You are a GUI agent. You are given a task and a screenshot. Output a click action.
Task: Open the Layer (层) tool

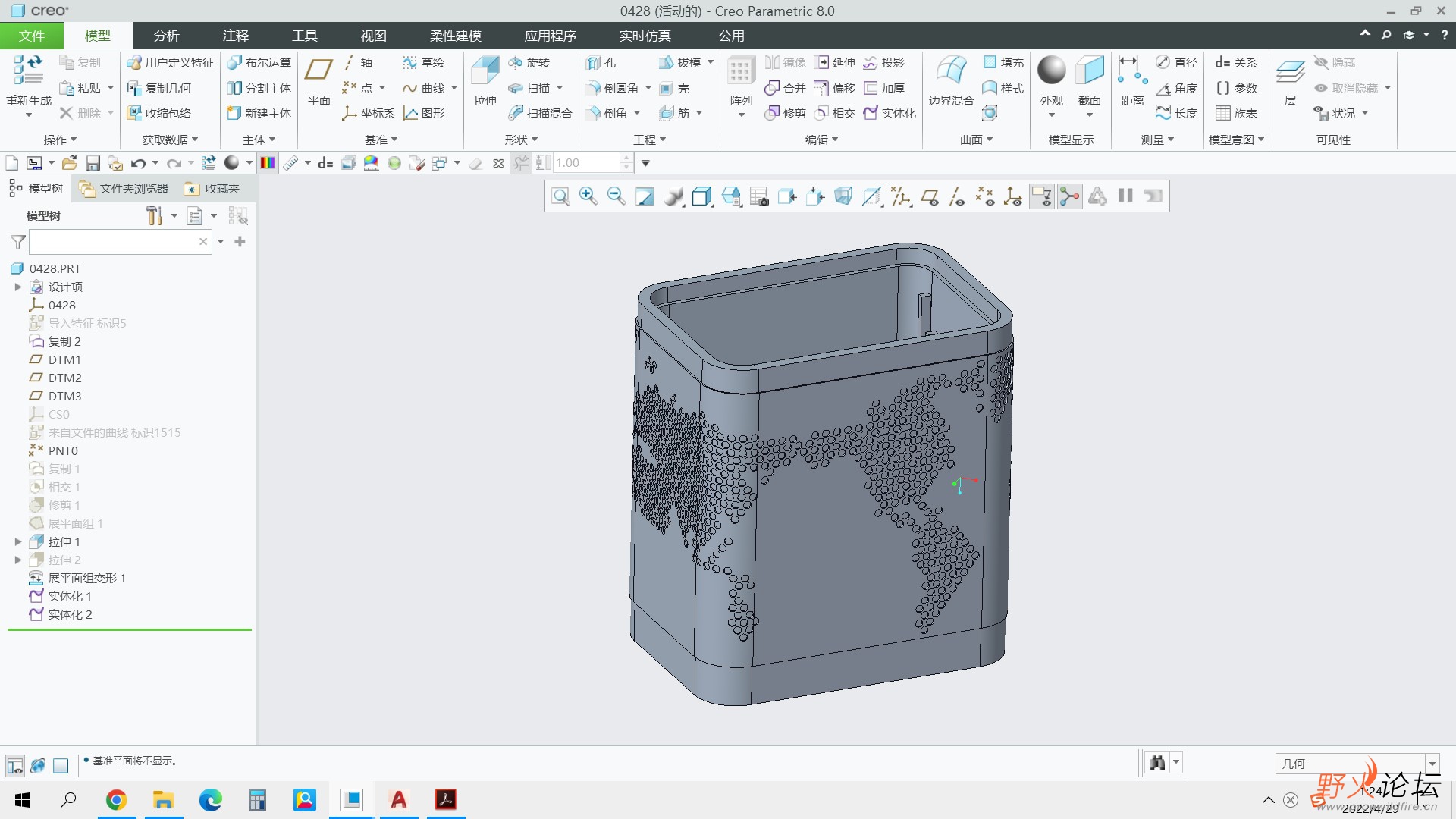pos(1290,81)
